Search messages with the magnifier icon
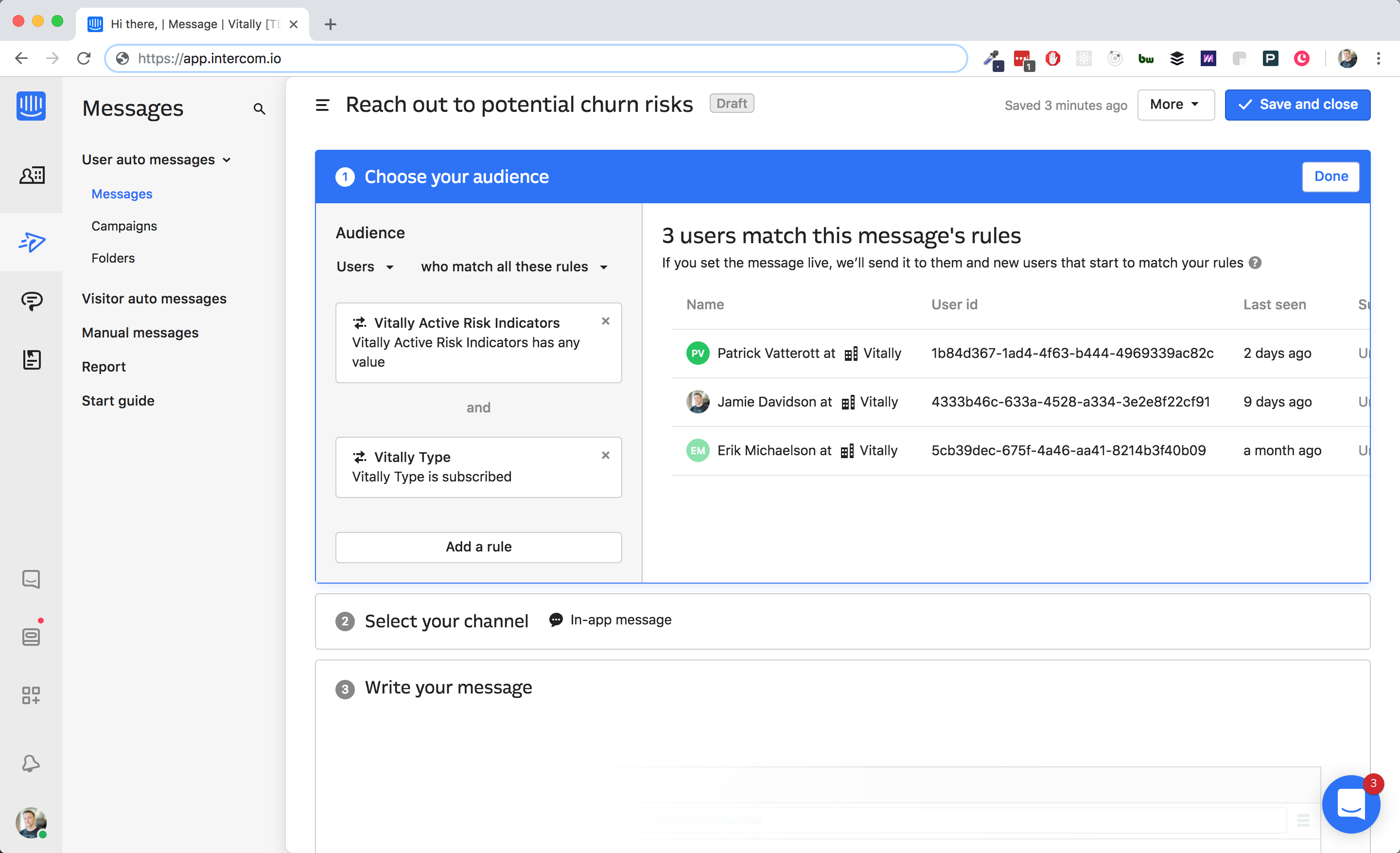 pos(259,108)
